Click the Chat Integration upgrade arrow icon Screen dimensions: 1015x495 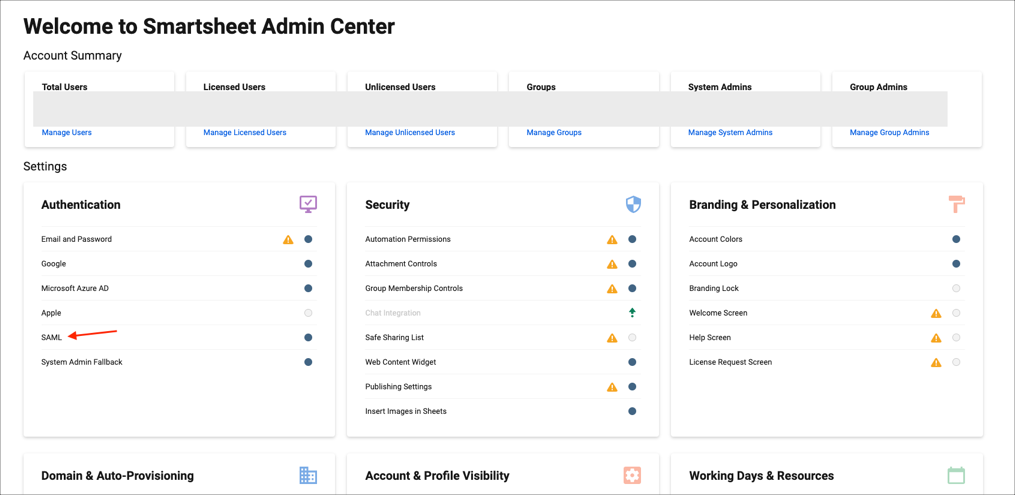click(x=632, y=313)
